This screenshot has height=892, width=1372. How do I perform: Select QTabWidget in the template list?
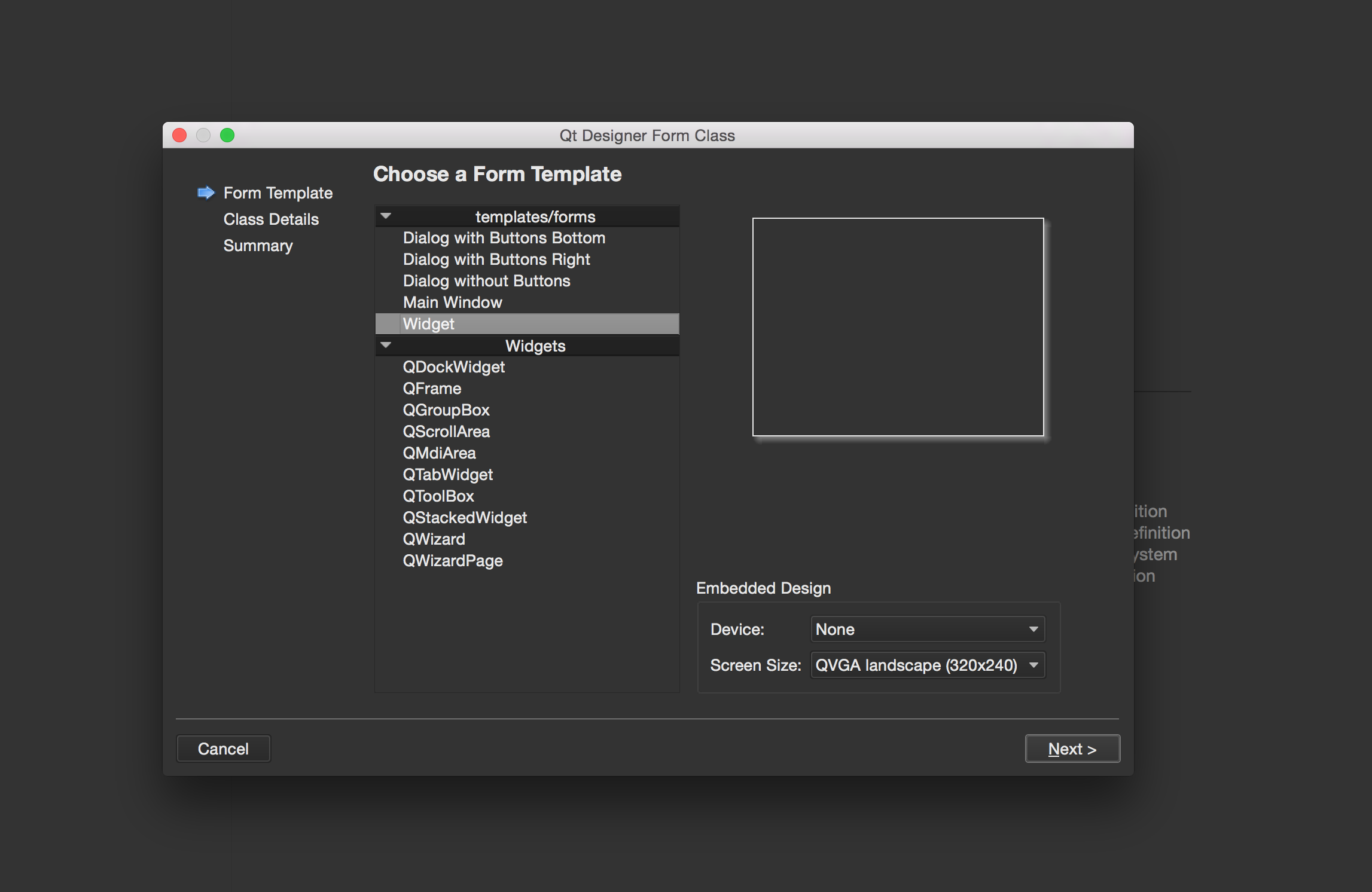[x=447, y=475]
